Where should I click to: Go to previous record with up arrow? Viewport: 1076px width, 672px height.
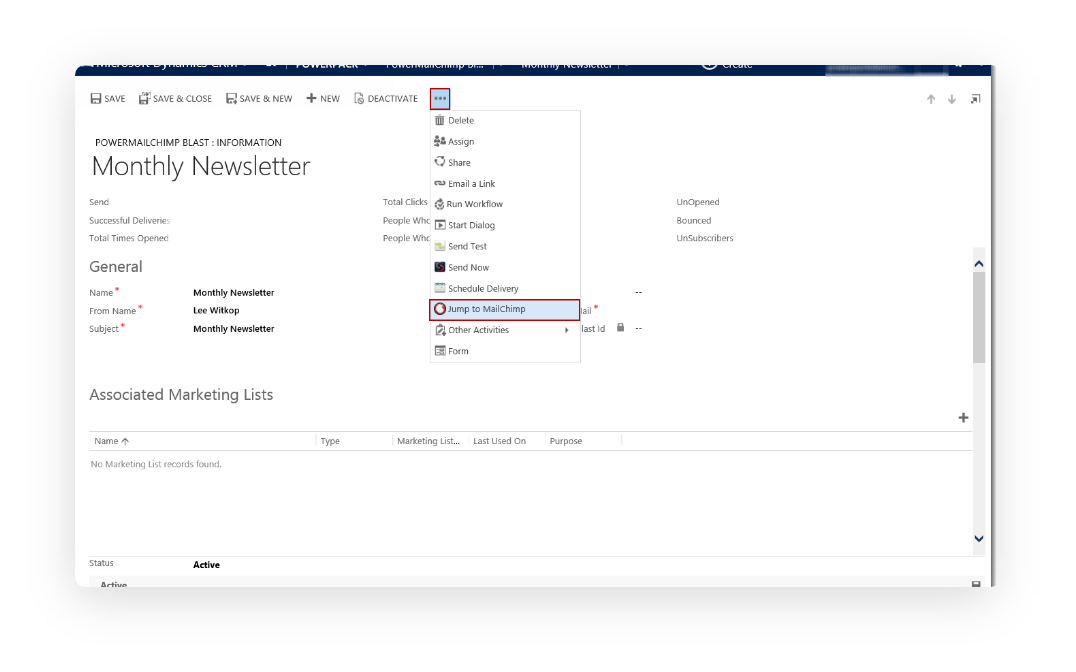click(931, 100)
